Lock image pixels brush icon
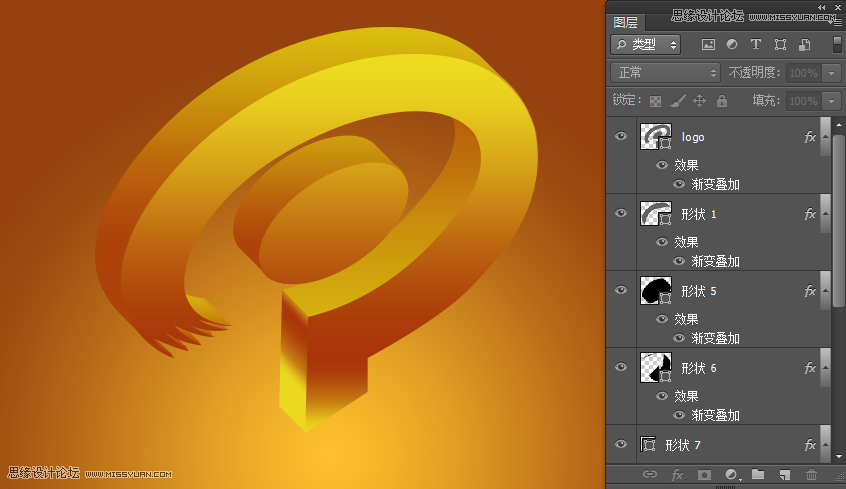The width and height of the screenshot is (846, 489). (678, 100)
